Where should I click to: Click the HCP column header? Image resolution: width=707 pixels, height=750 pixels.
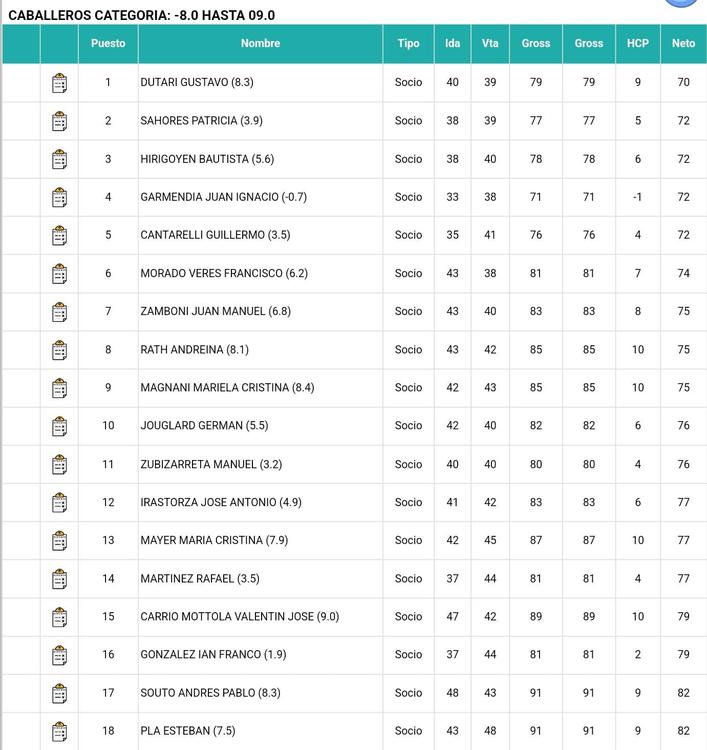click(x=637, y=44)
